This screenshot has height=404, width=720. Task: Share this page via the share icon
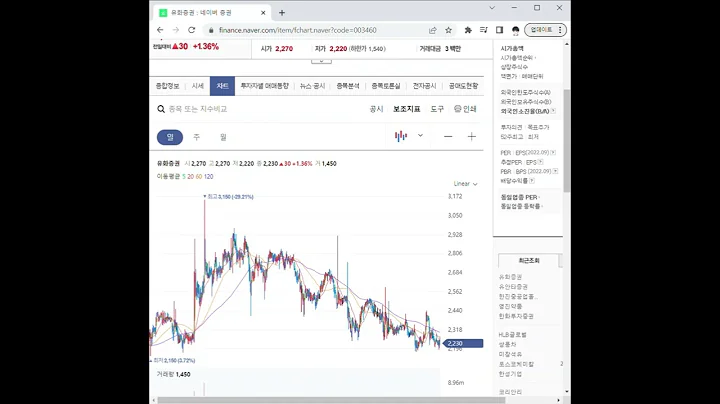(x=433, y=30)
